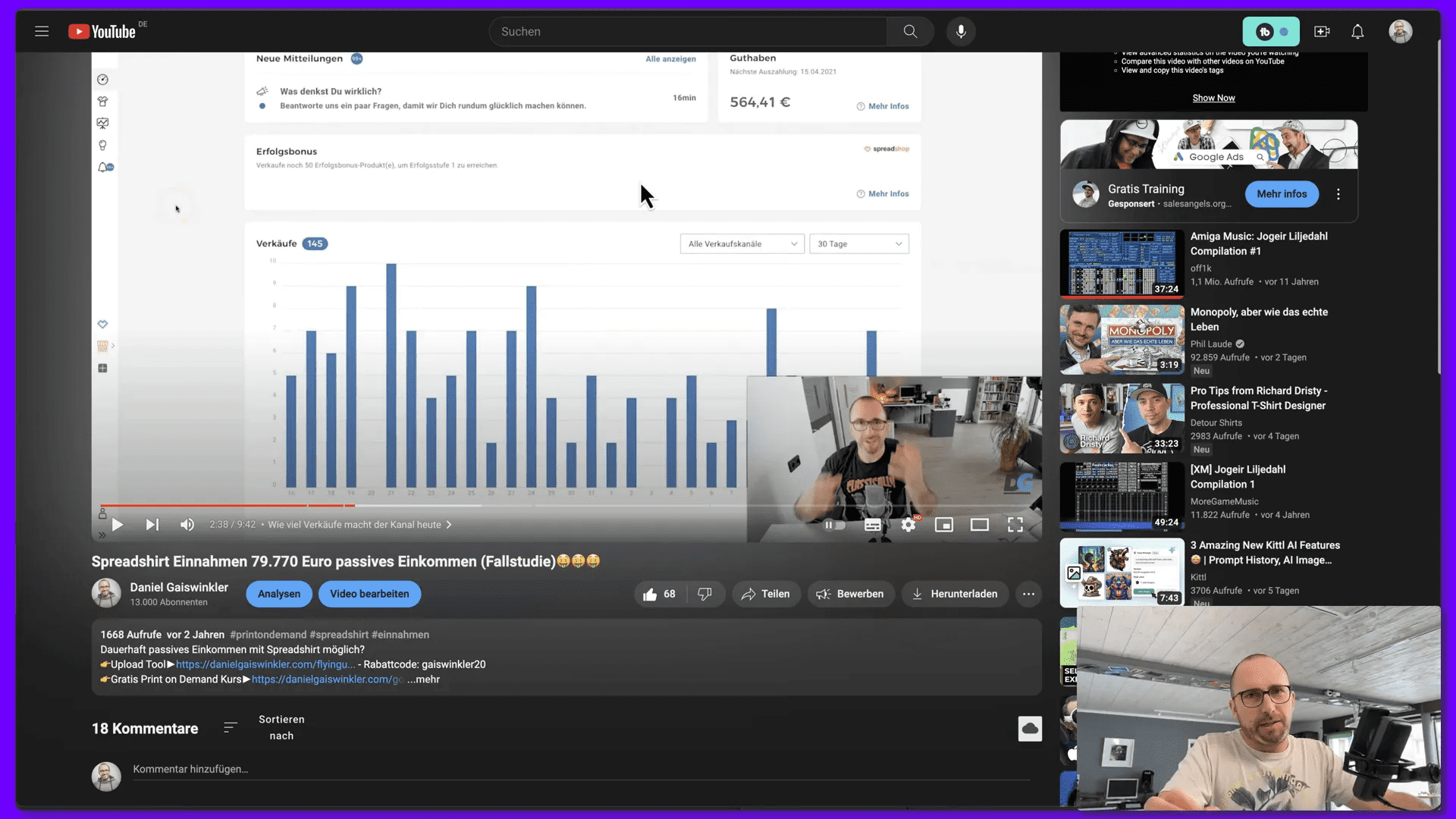Image resolution: width=1456 pixels, height=819 pixels.
Task: Open '3 Amazing New Kittl AI Features' title
Action: pos(1265,553)
